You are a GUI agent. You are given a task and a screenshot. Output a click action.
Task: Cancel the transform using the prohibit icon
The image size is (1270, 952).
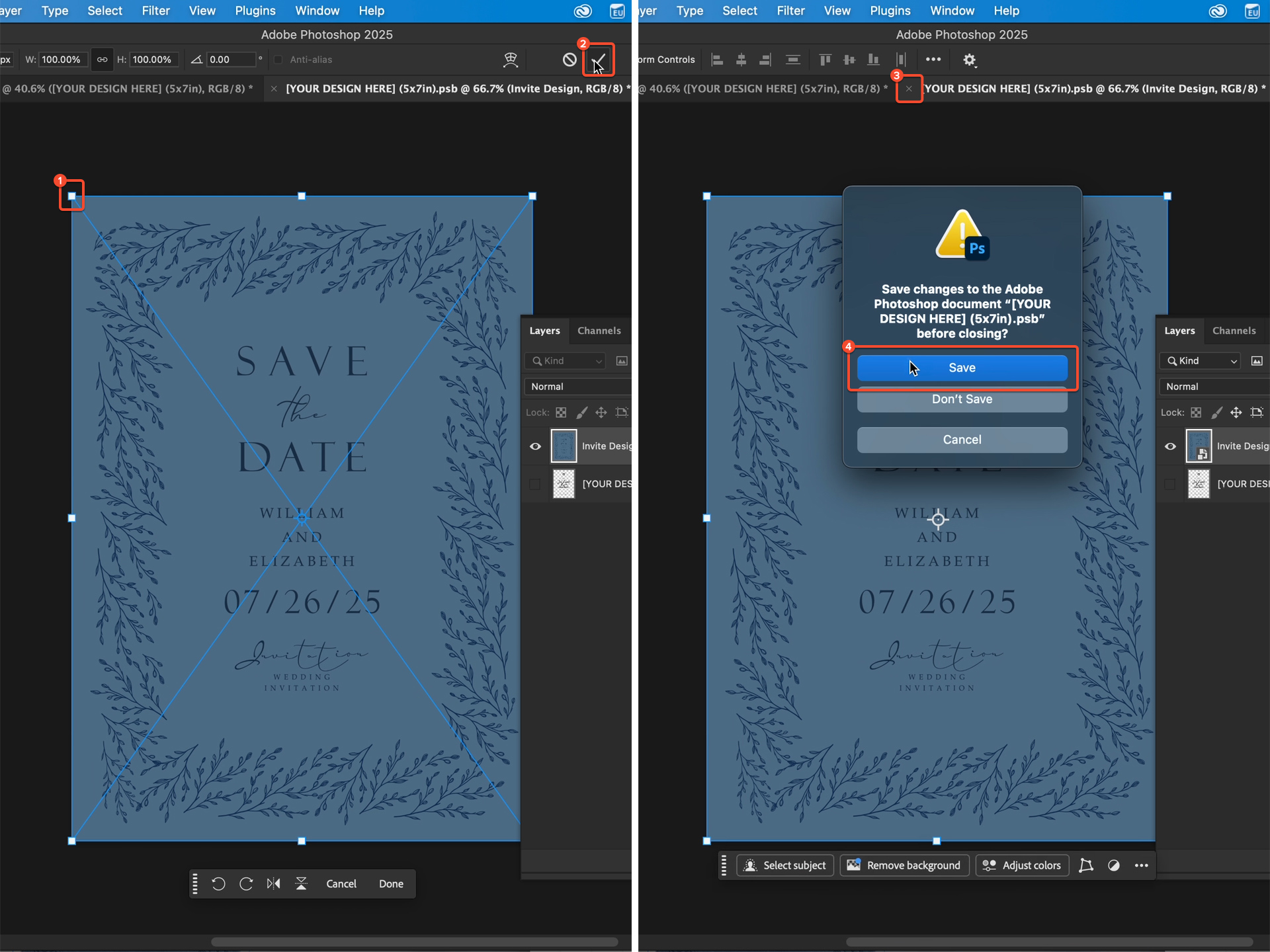(570, 59)
